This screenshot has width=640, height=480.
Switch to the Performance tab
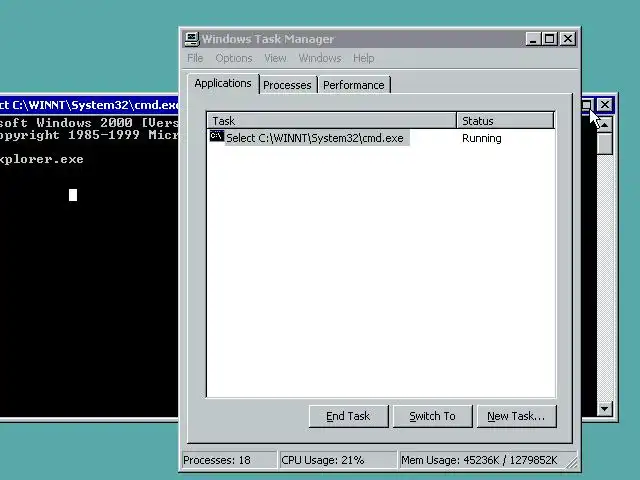coord(354,85)
